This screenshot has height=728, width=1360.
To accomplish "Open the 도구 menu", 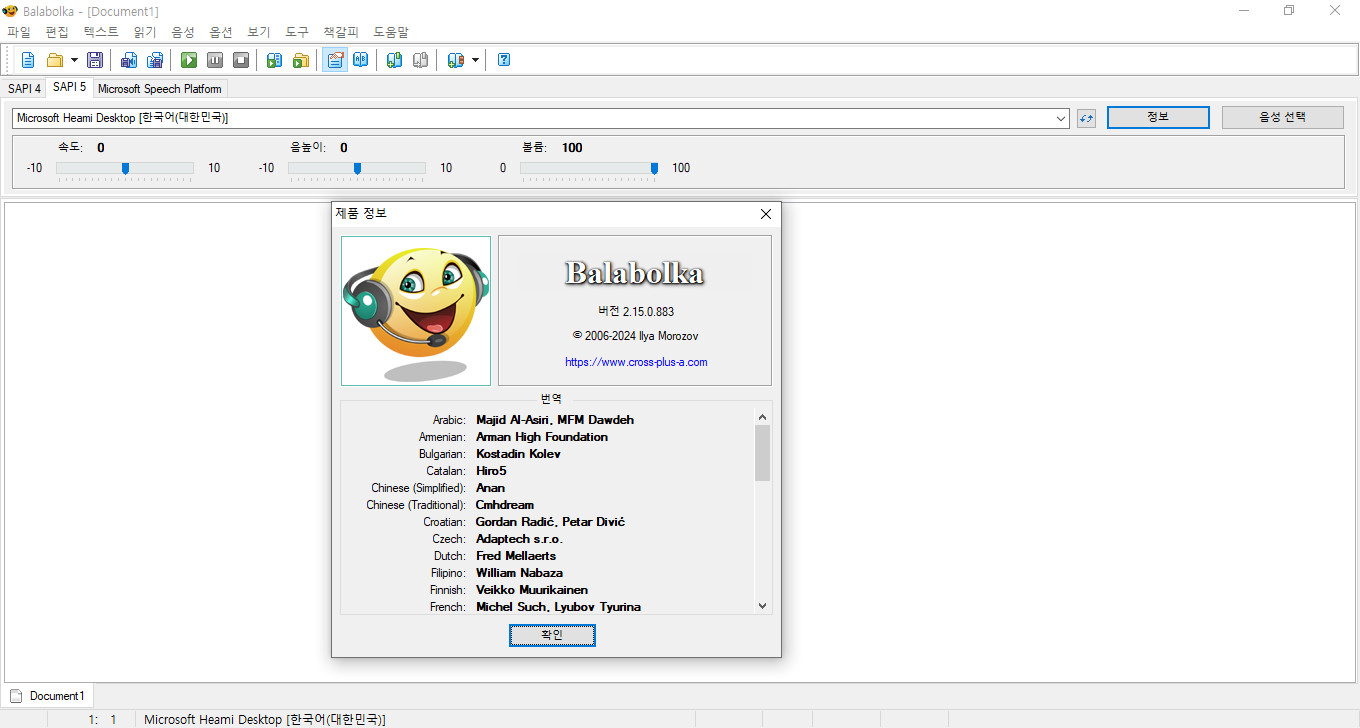I will (297, 32).
